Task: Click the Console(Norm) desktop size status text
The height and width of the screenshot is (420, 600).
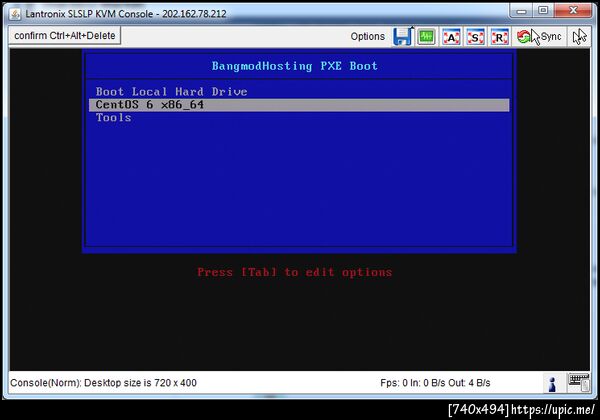Action: point(103,383)
